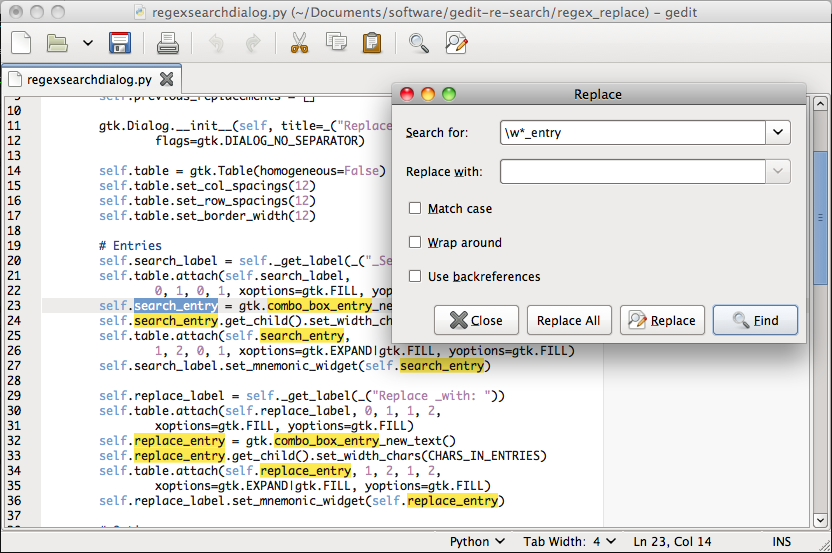The height and width of the screenshot is (553, 832).
Task: Click line number 14 in the gutter
Action: click(x=14, y=171)
